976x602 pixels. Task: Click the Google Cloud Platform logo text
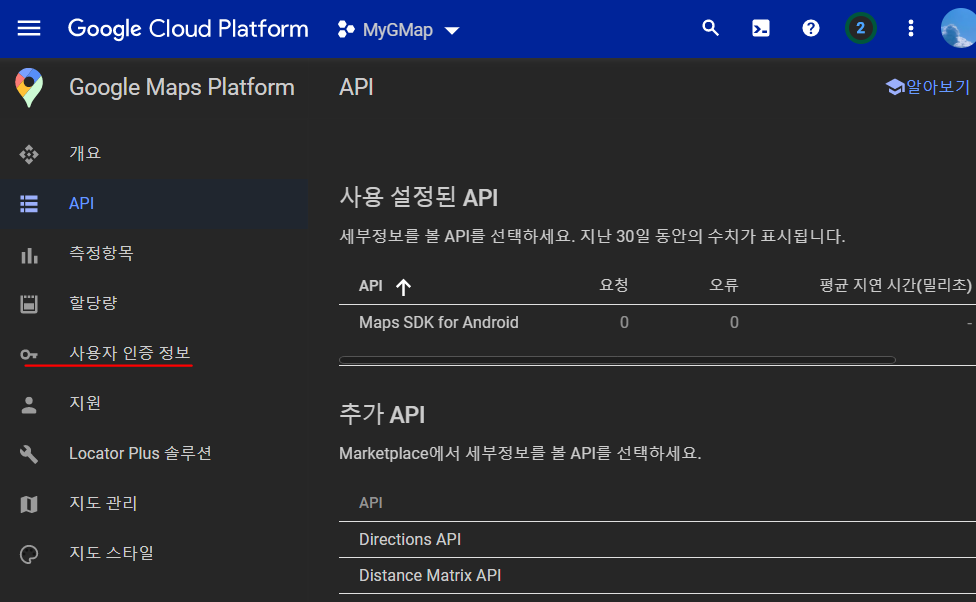coord(188,29)
